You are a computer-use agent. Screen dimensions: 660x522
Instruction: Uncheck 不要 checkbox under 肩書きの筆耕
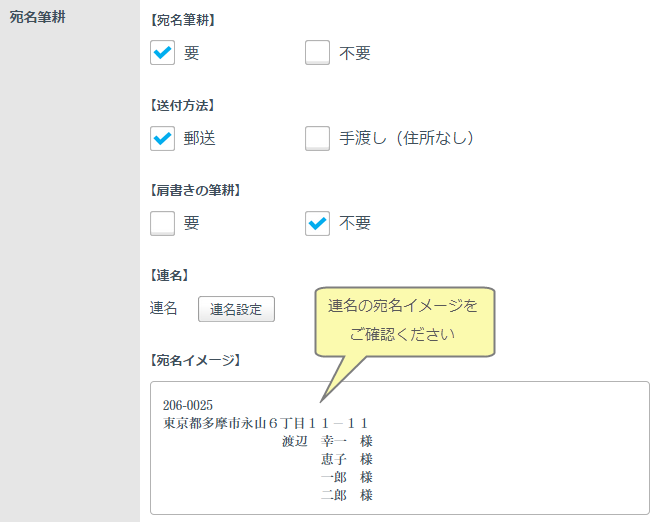tap(317, 223)
